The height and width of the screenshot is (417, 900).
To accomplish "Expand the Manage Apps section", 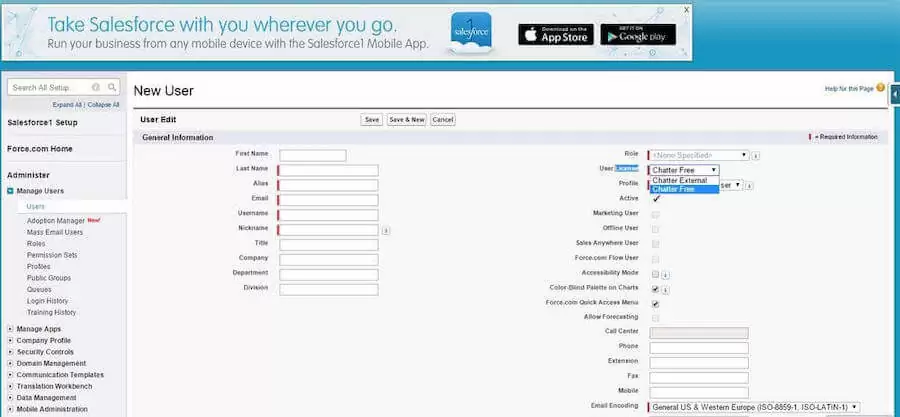I will (10, 329).
